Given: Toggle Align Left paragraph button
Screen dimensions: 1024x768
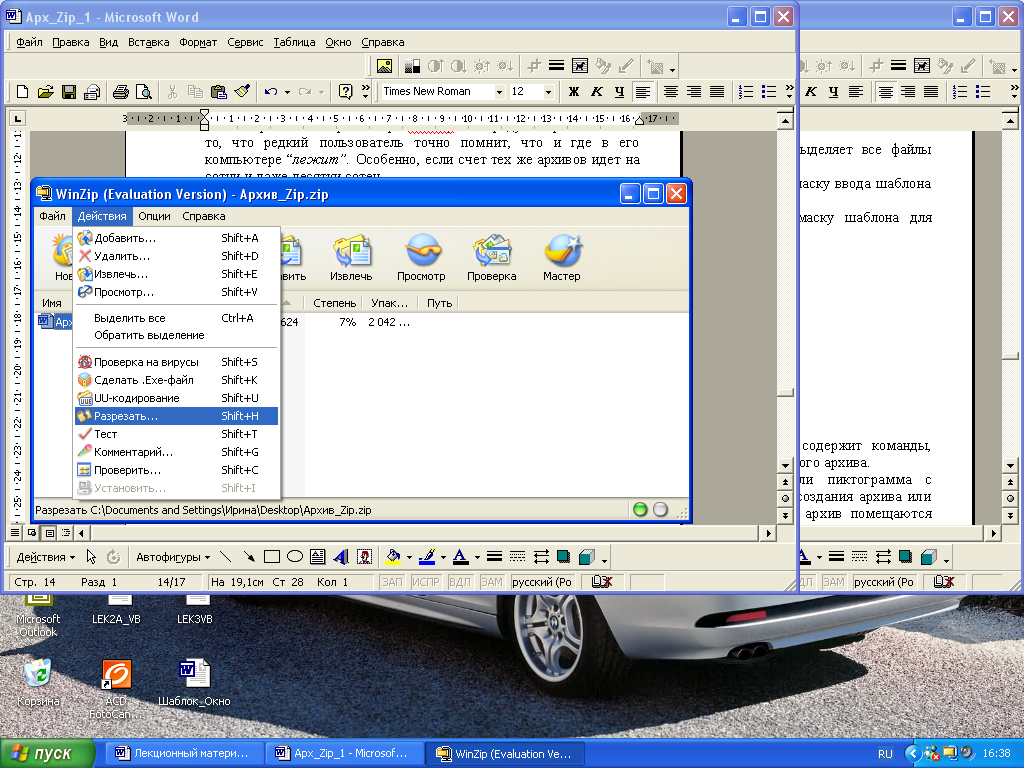Looking at the screenshot, I should [643, 91].
